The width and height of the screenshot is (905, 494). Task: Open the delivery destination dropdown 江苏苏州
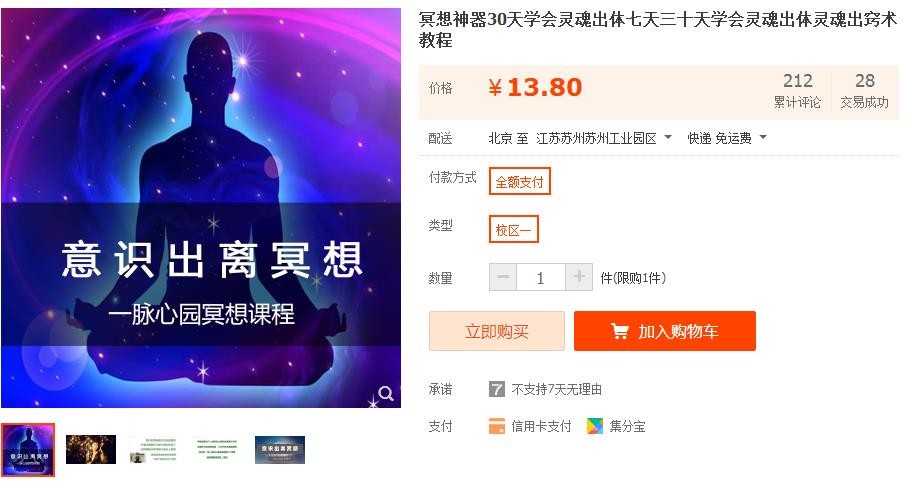[x=604, y=138]
